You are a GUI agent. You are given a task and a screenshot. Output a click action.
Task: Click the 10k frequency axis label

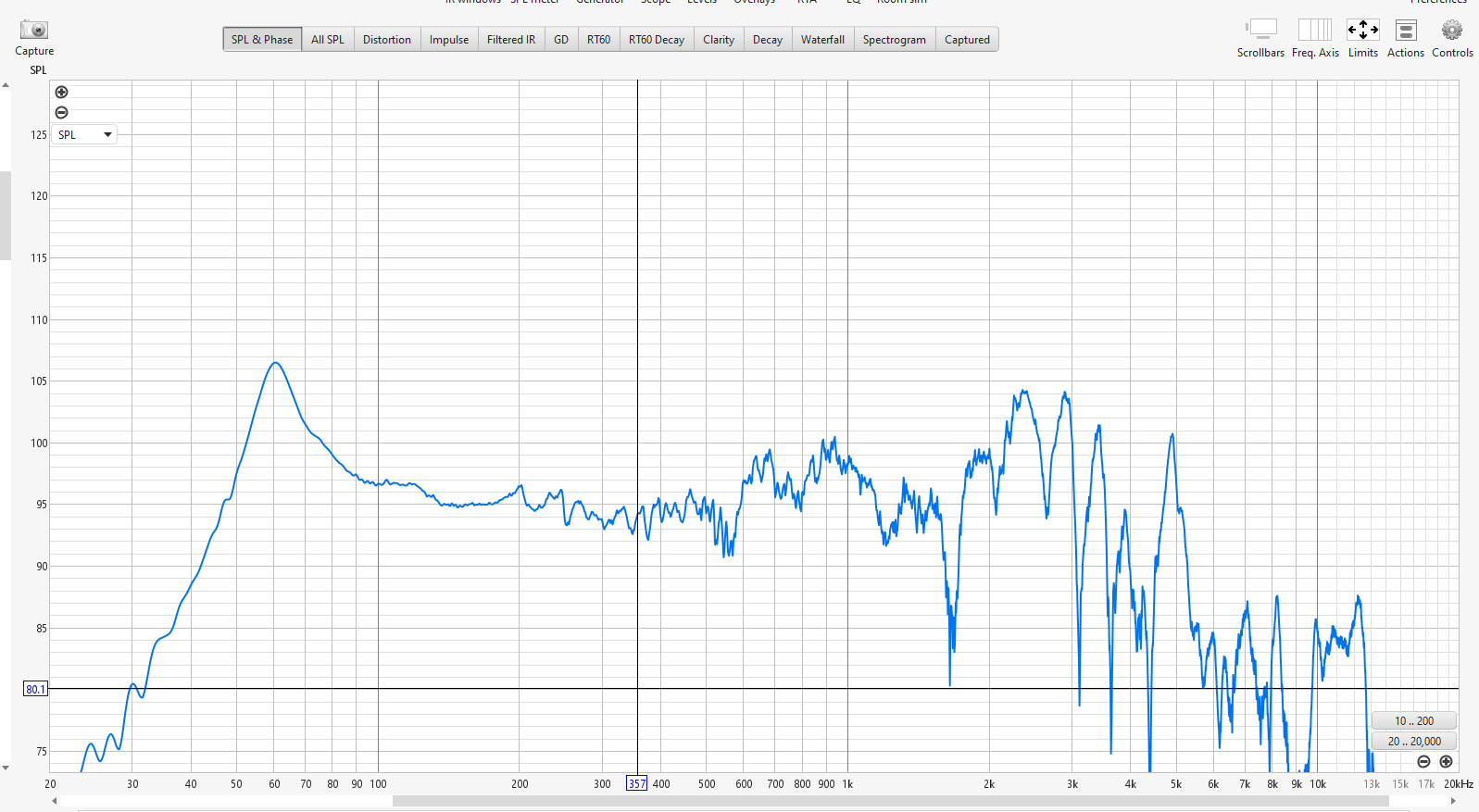coord(1318,784)
